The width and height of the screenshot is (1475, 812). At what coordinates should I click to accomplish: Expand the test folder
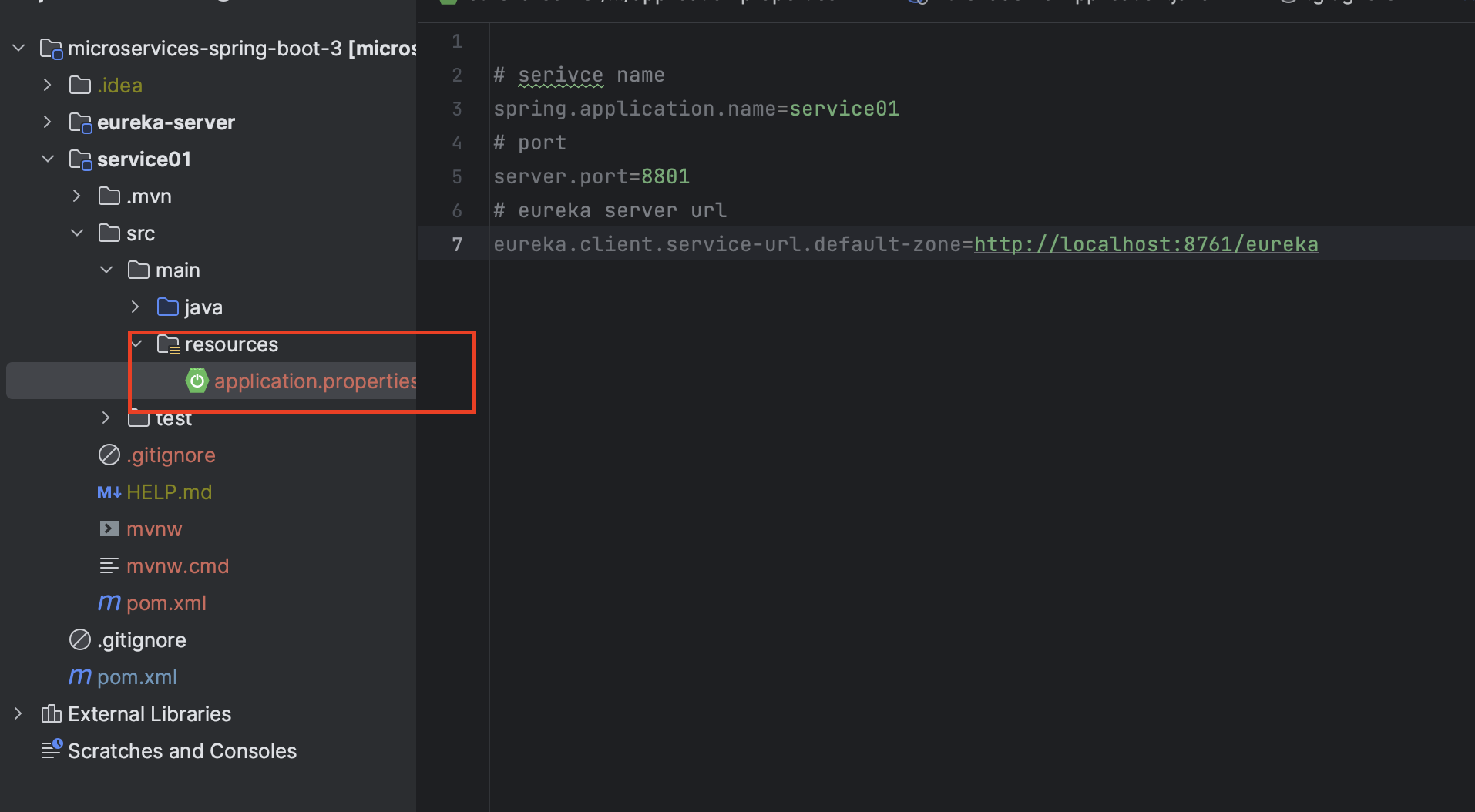click(x=106, y=418)
